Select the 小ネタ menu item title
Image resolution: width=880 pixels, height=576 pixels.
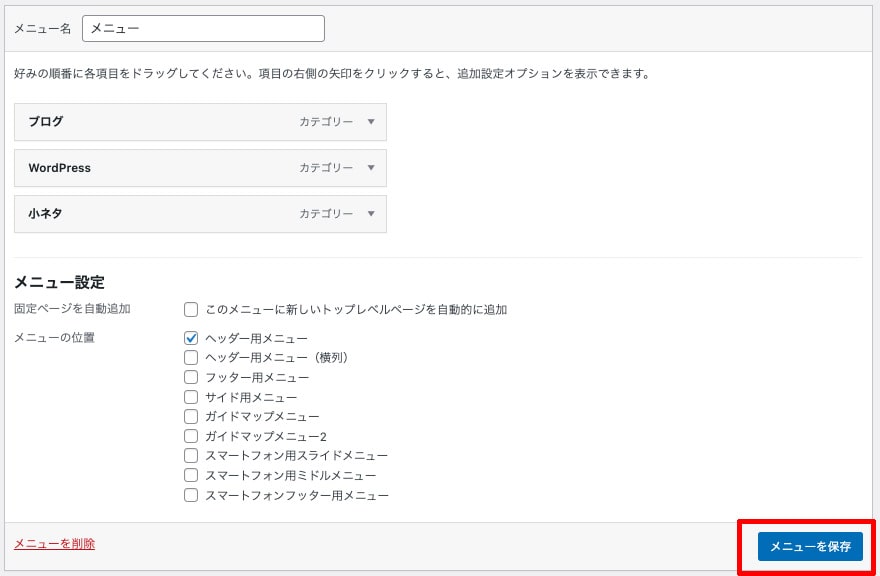tap(45, 214)
